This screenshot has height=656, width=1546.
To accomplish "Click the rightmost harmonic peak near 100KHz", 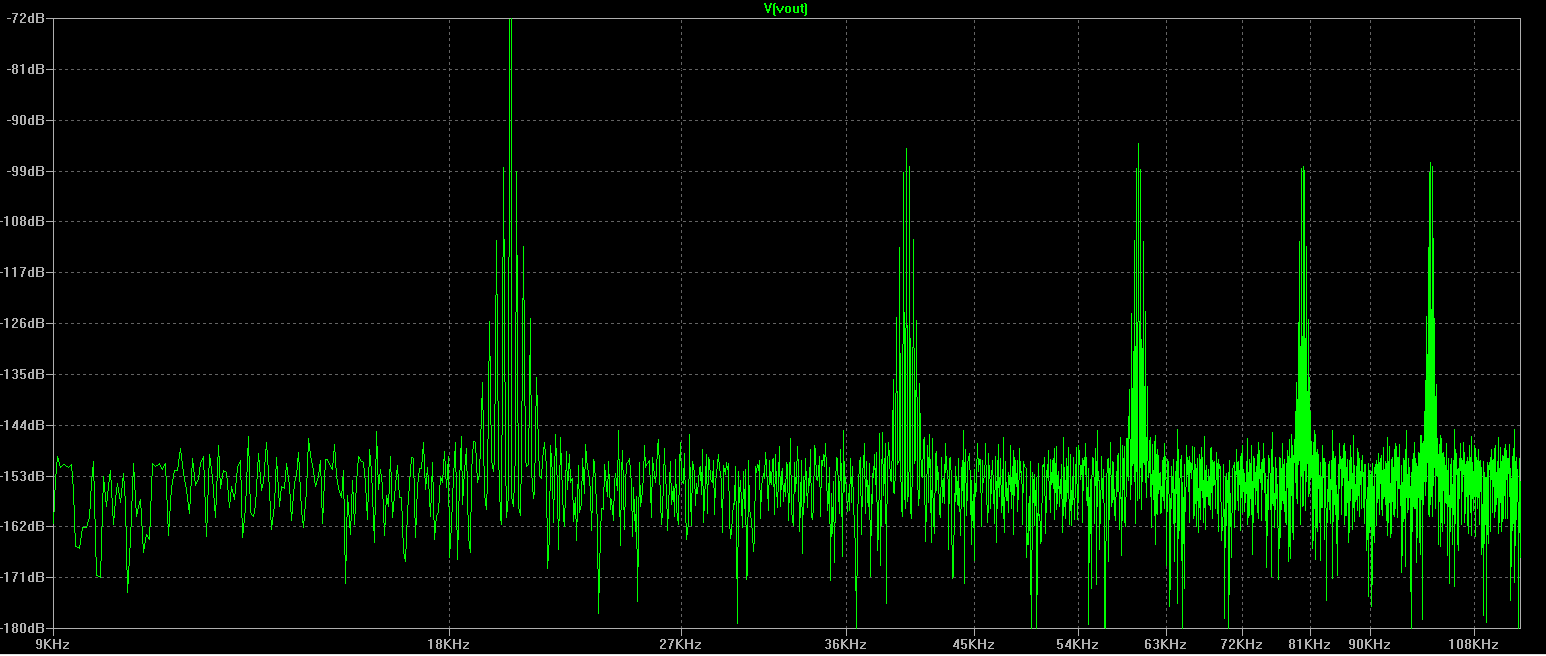I will coord(1431,166).
